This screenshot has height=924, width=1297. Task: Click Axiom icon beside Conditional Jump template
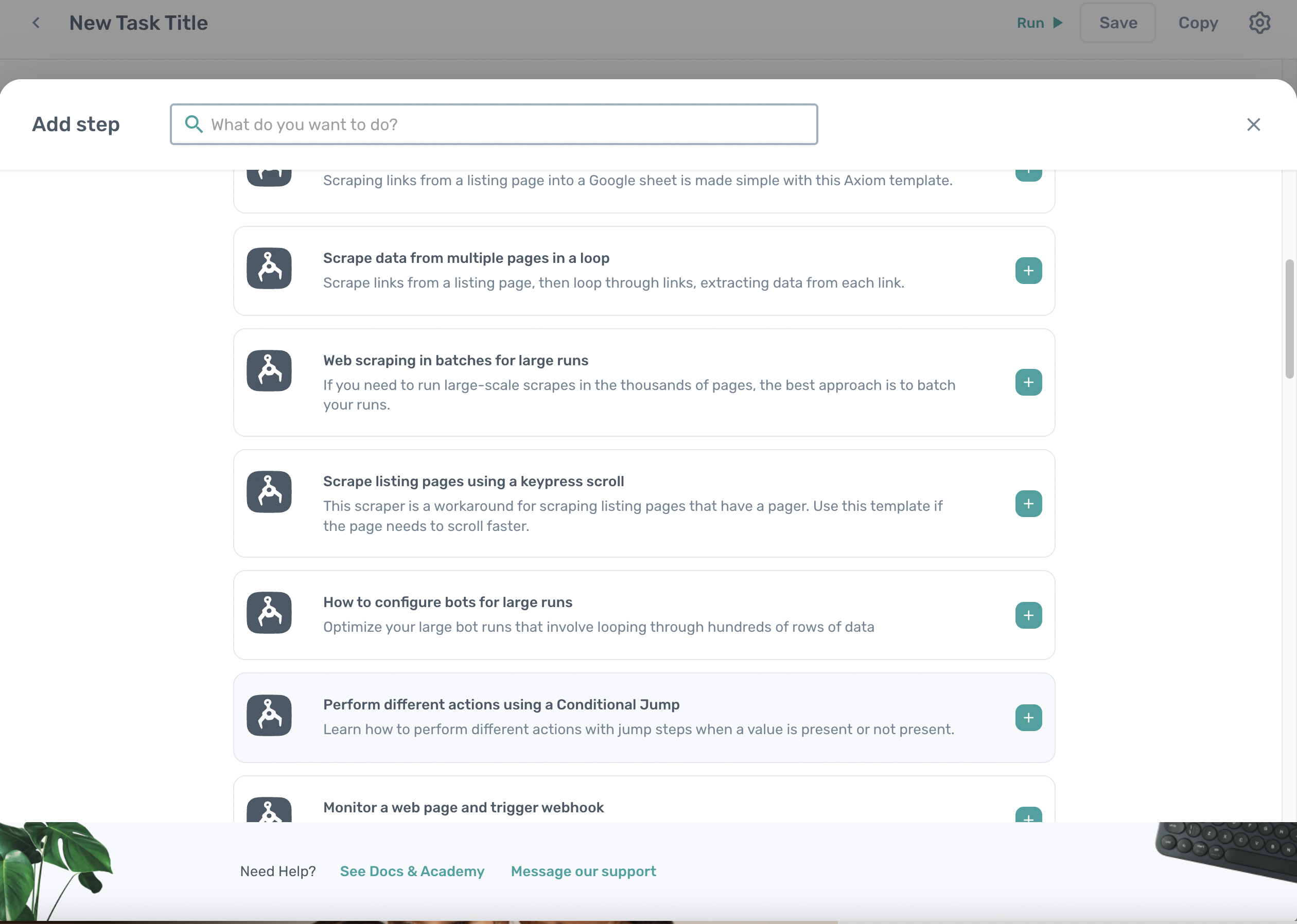[269, 715]
